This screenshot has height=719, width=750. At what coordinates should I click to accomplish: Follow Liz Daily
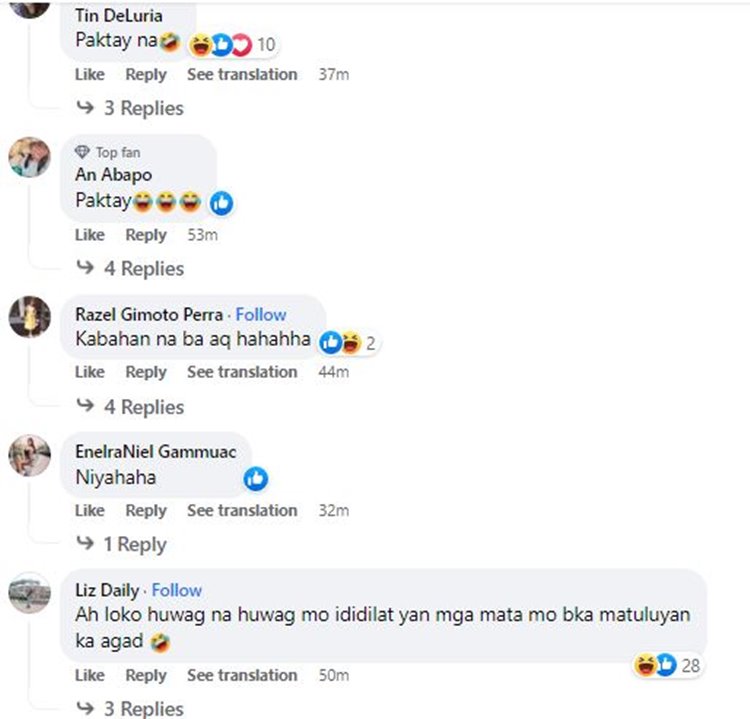(177, 590)
